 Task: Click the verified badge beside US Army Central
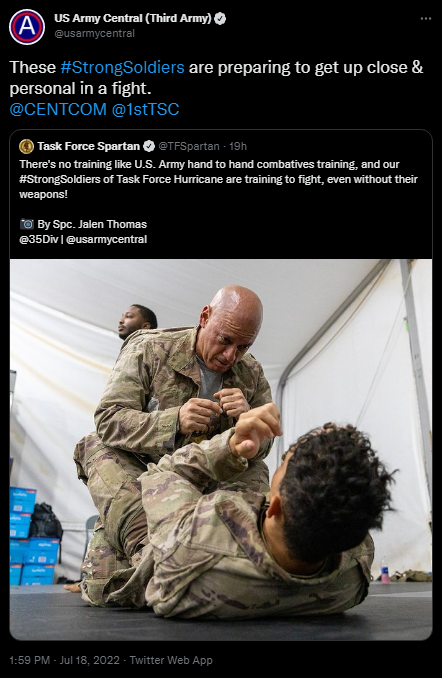click(220, 19)
